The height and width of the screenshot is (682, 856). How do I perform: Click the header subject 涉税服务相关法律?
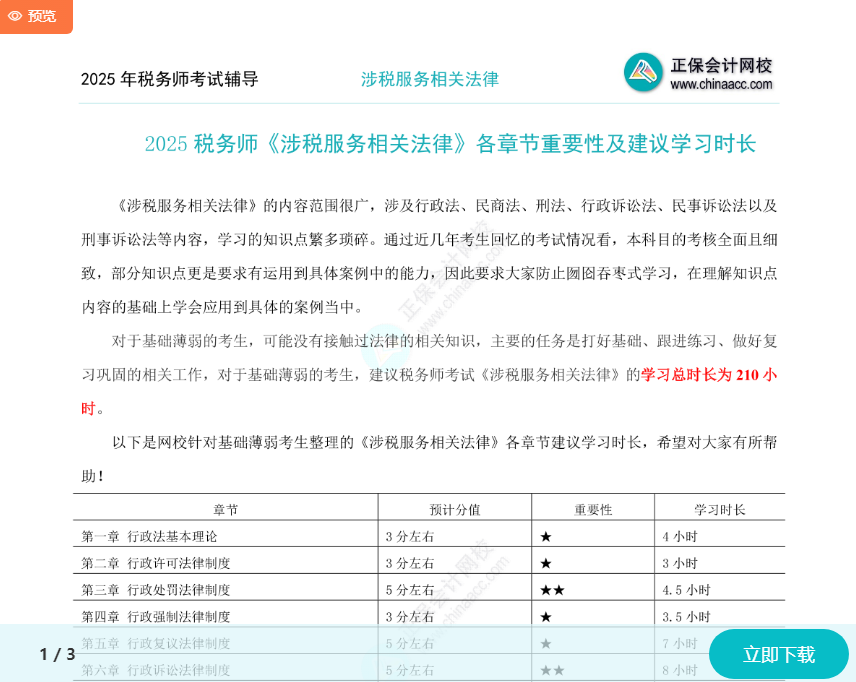click(430, 79)
